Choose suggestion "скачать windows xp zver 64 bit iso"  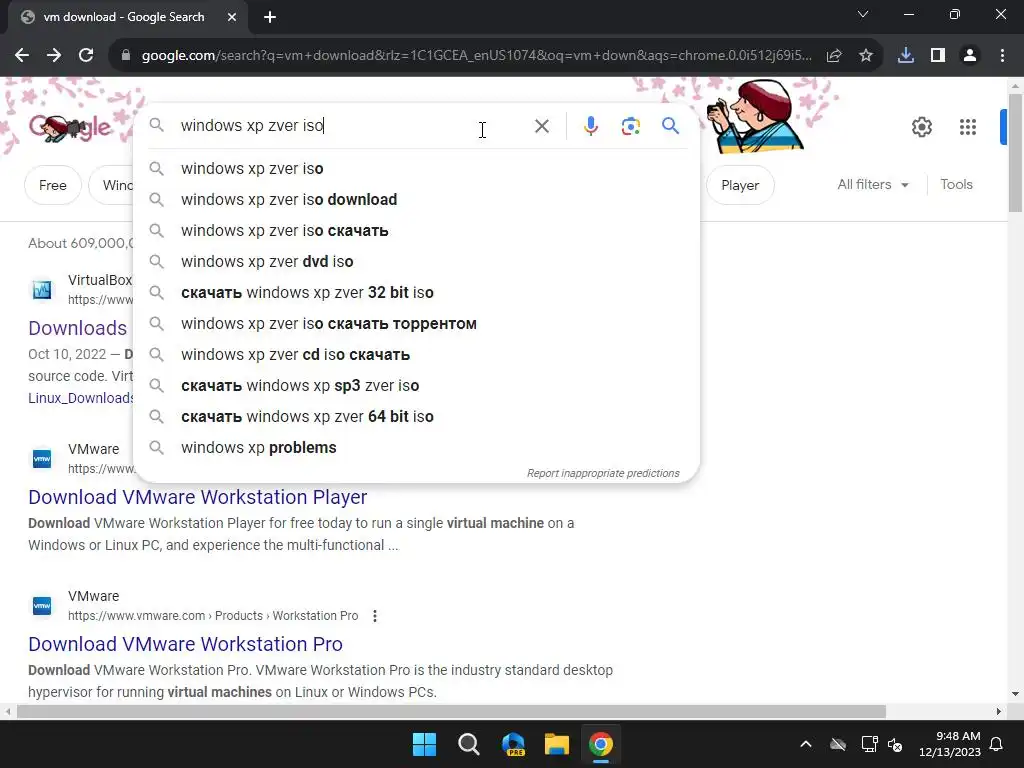pyautogui.click(x=416, y=417)
